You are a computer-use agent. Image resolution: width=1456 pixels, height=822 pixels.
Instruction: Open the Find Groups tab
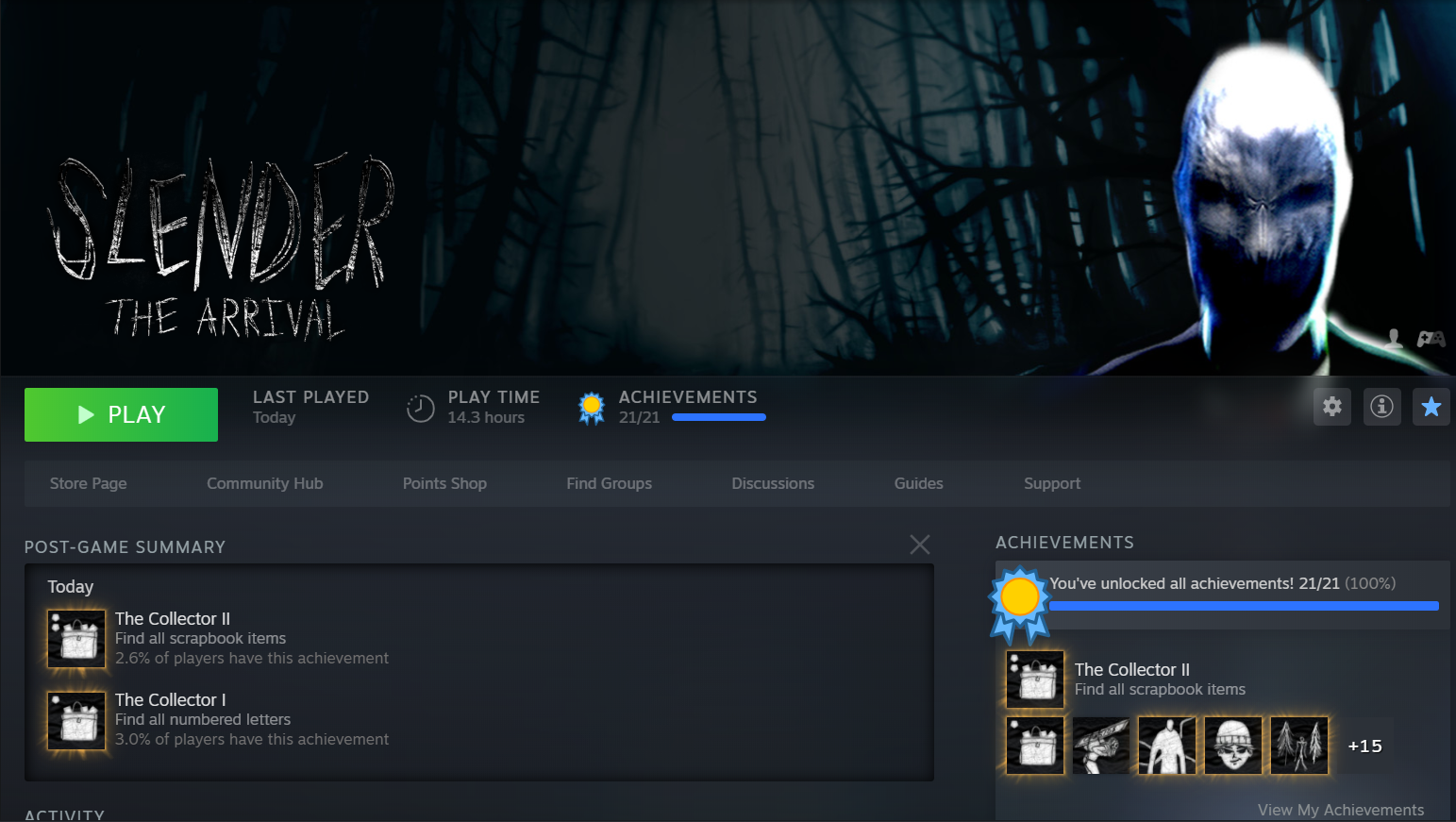point(610,483)
